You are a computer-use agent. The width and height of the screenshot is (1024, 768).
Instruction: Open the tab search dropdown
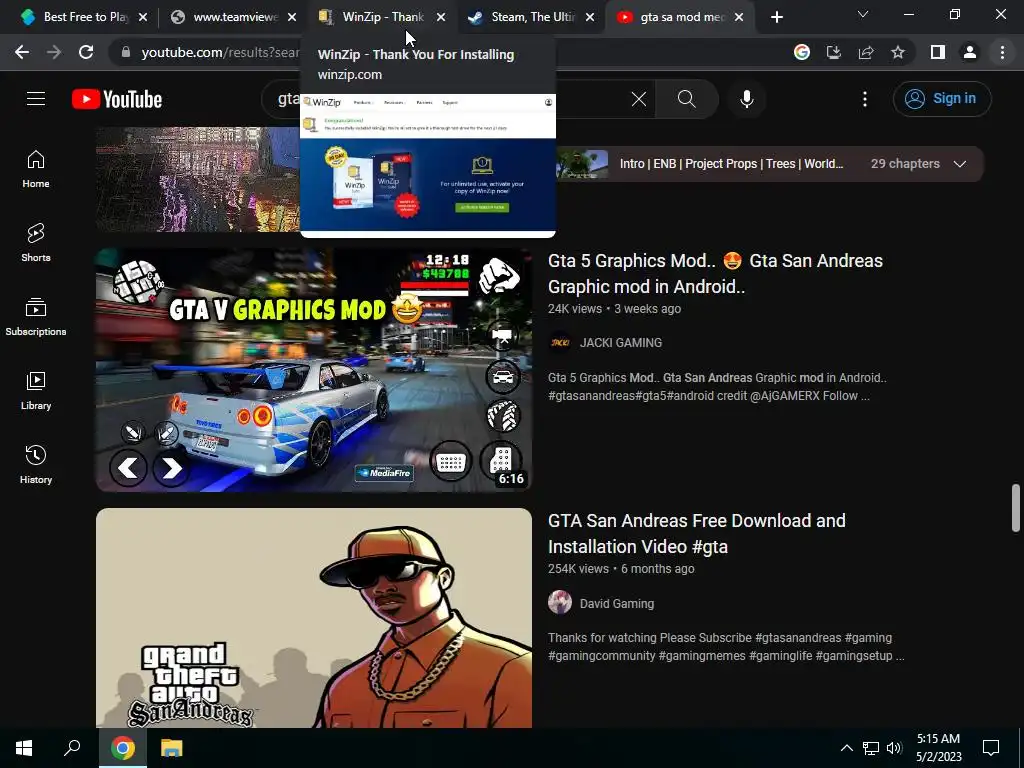[863, 14]
